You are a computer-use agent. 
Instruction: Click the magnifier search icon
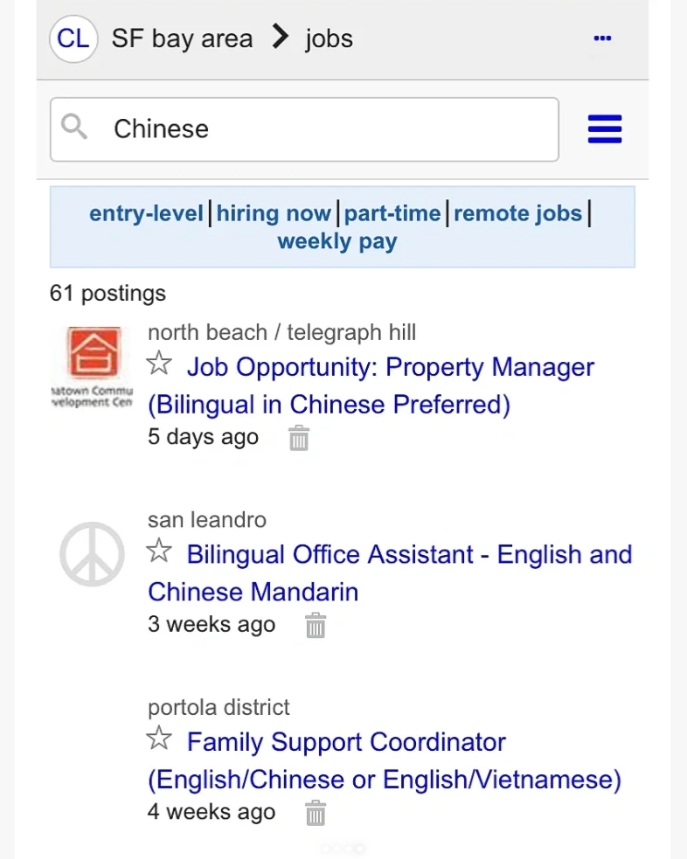click(x=74, y=127)
